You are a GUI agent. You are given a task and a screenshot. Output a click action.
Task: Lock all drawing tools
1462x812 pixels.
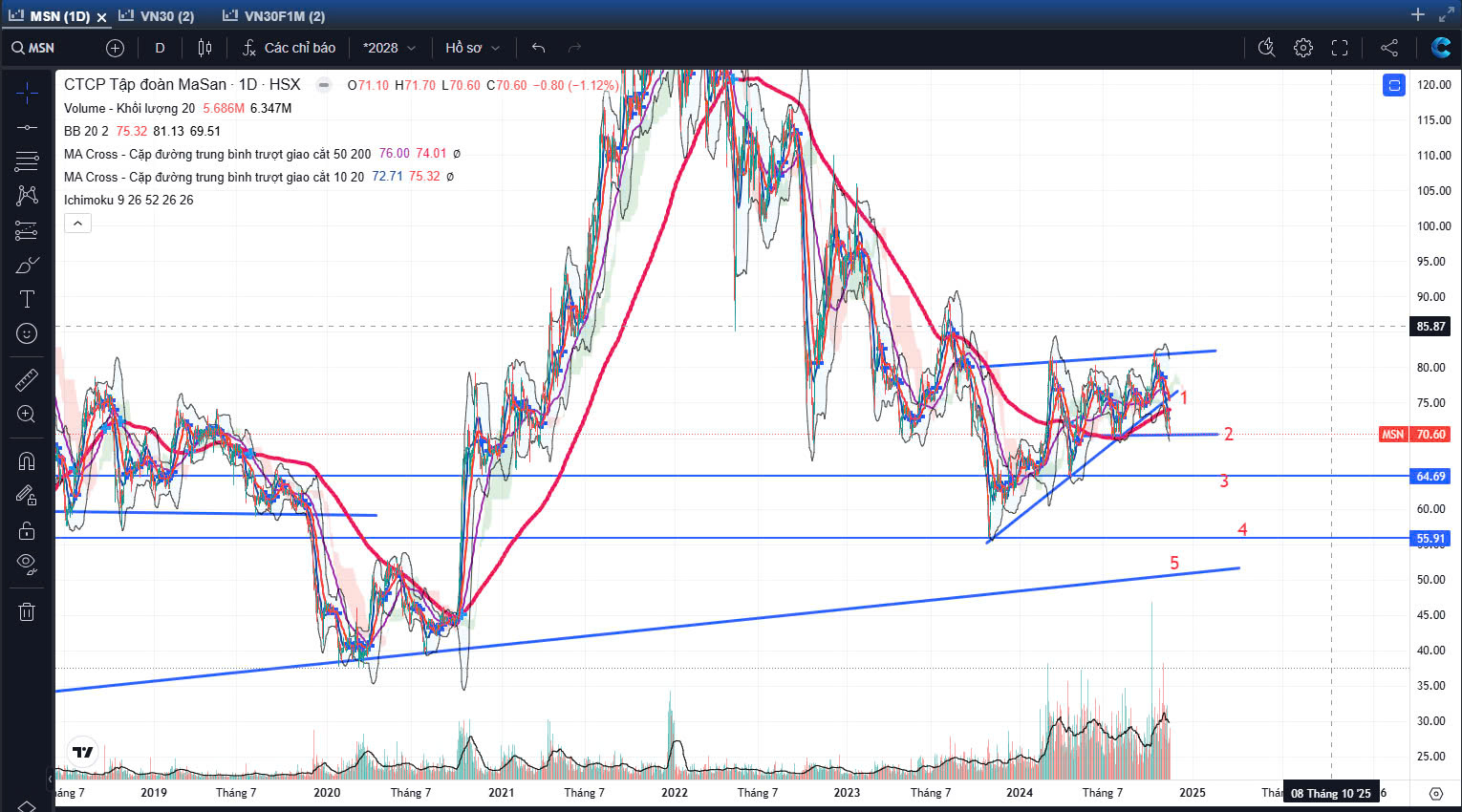[27, 530]
